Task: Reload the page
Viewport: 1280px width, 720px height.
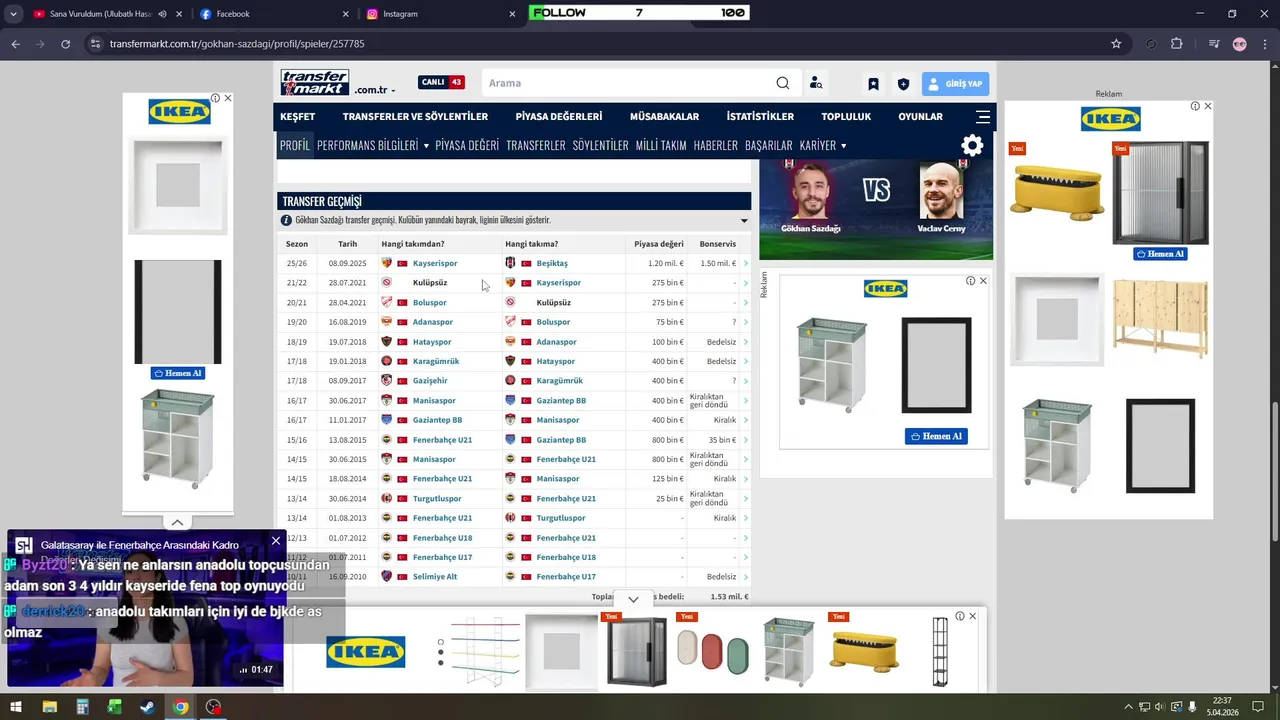Action: (x=66, y=44)
